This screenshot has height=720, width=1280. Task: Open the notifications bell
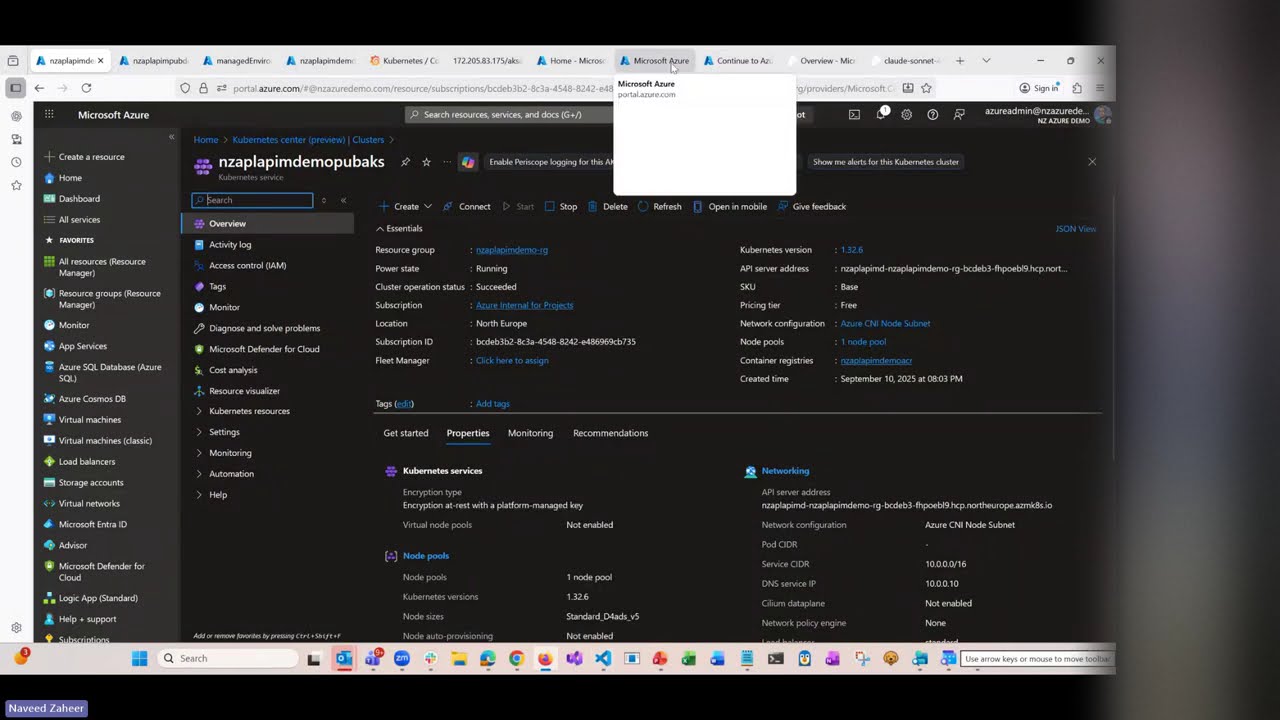881,115
